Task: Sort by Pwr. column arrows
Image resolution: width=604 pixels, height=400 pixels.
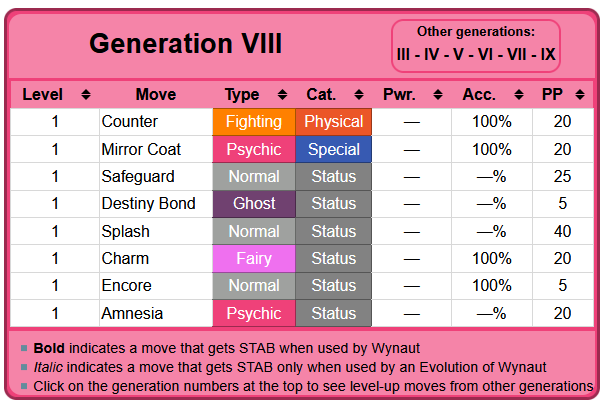Action: click(x=438, y=95)
